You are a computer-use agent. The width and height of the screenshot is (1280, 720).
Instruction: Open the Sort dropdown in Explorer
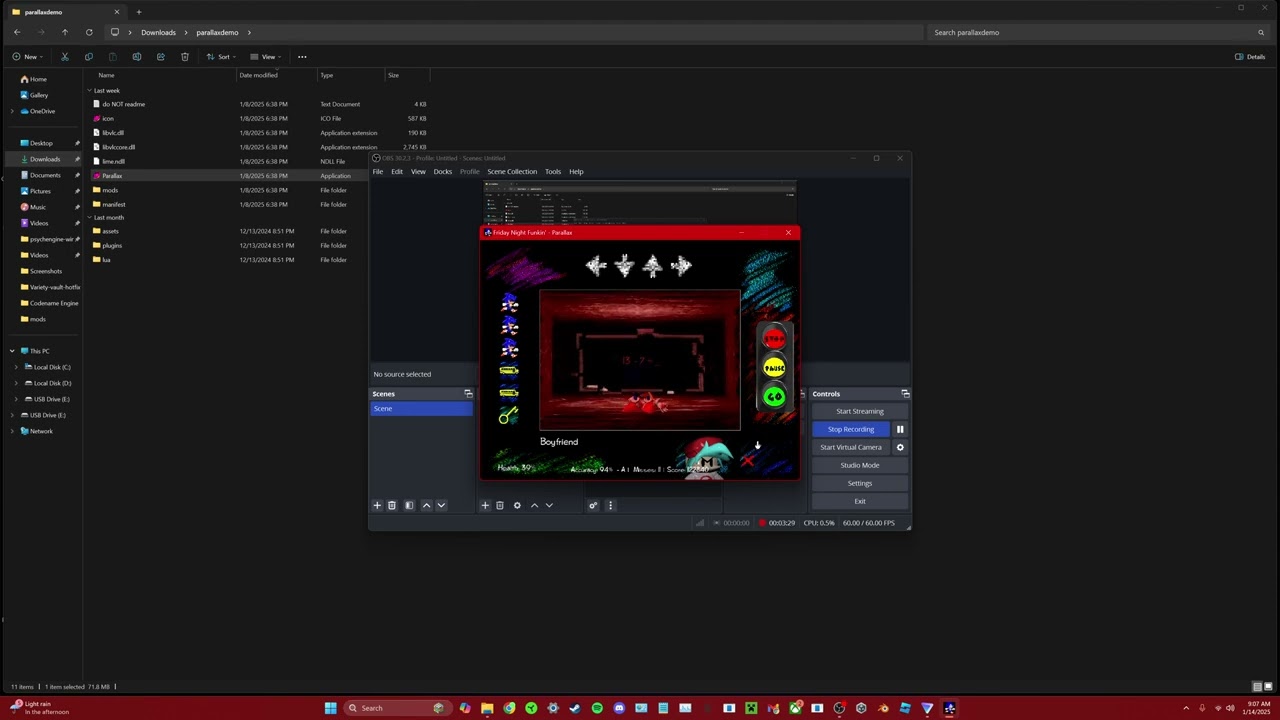coord(220,57)
